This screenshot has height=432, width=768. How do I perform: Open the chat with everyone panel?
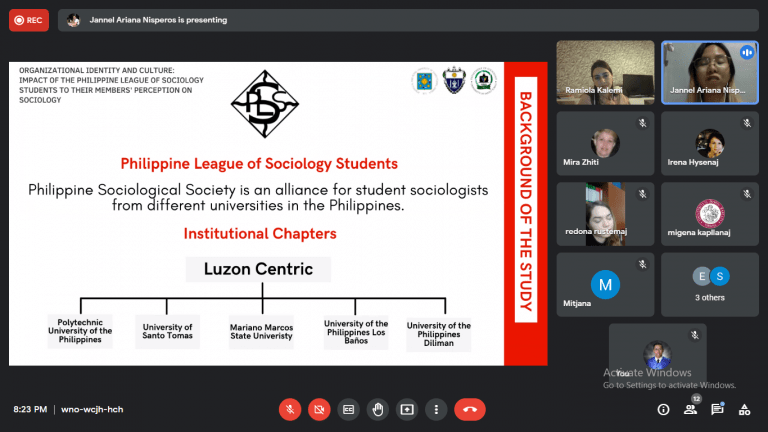[717, 409]
